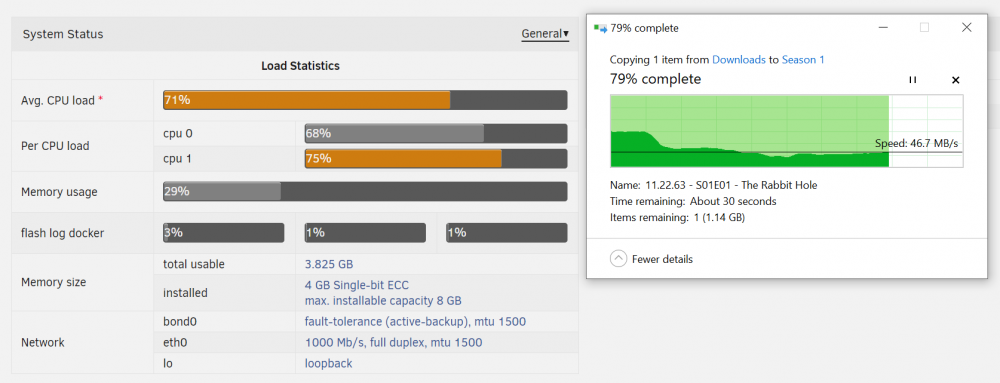Screen dimensions: 1000x383
Task: Minimize the copy progress dialog
Action: [x=883, y=27]
